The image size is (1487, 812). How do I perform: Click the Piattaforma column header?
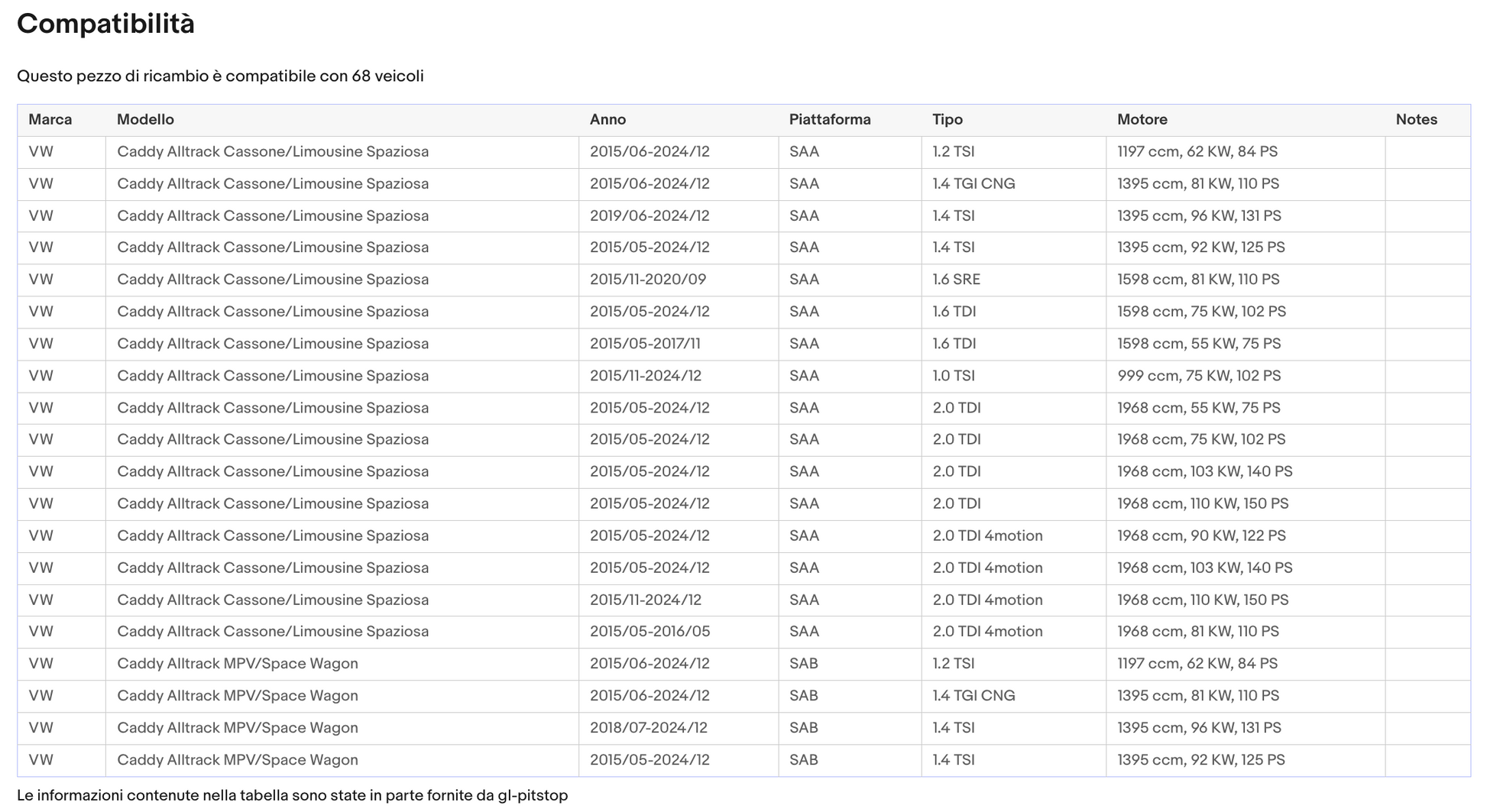(x=829, y=120)
